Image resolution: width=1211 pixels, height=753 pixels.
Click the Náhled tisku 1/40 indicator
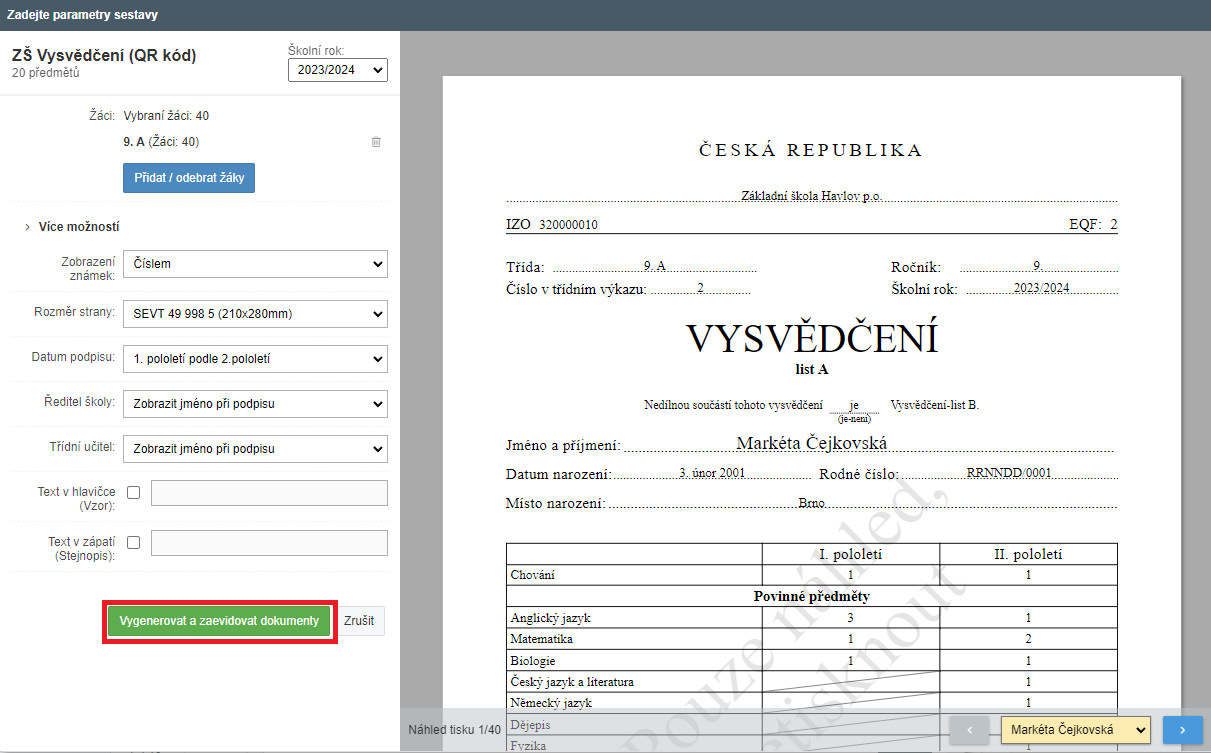(456, 731)
